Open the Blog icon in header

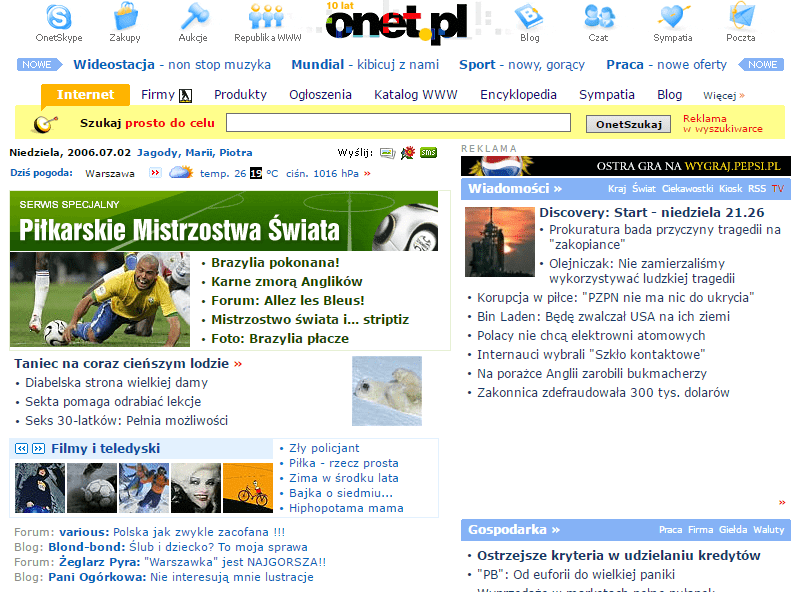pyautogui.click(x=529, y=22)
